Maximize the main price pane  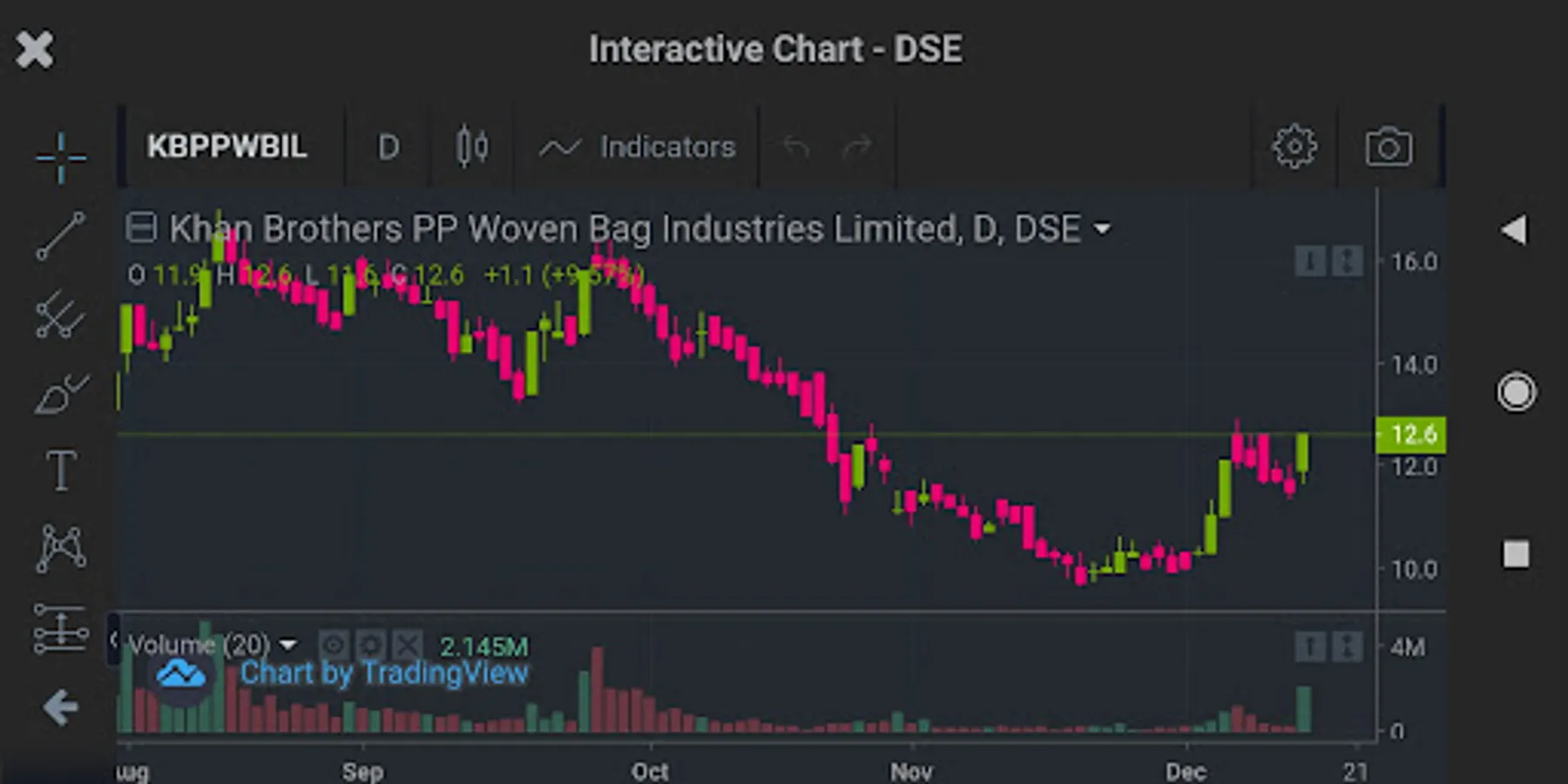[1348, 260]
